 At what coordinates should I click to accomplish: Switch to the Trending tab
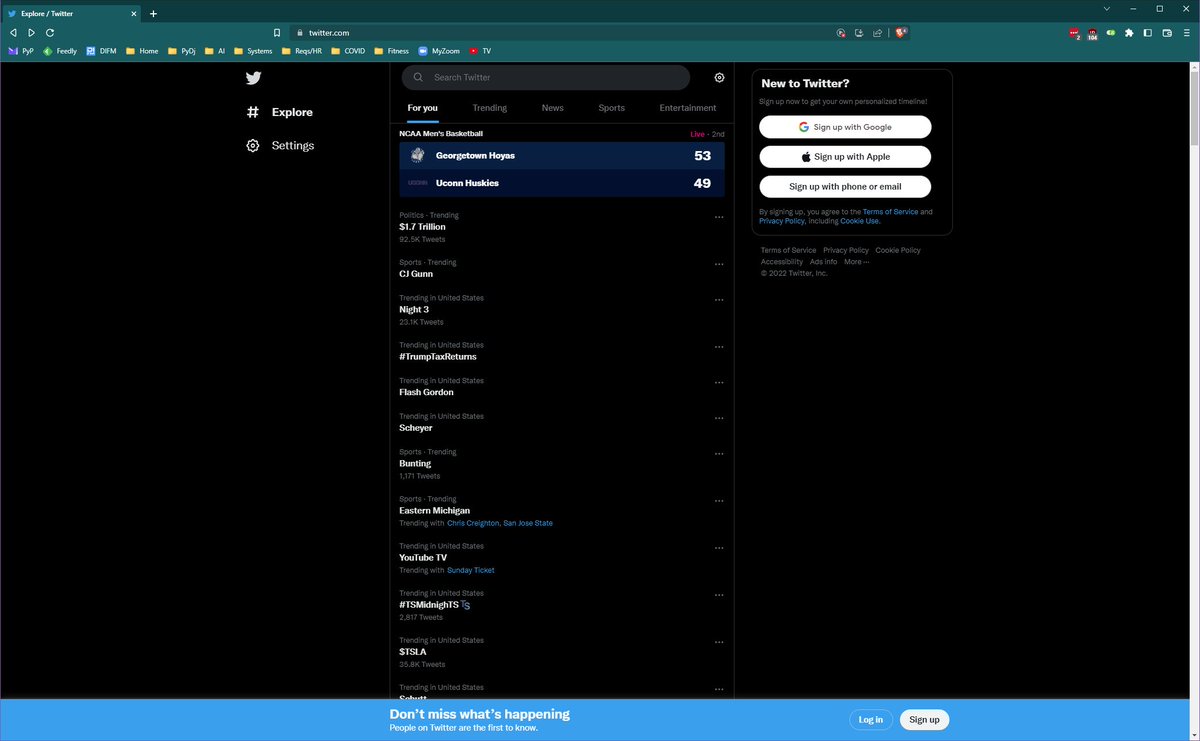point(489,108)
